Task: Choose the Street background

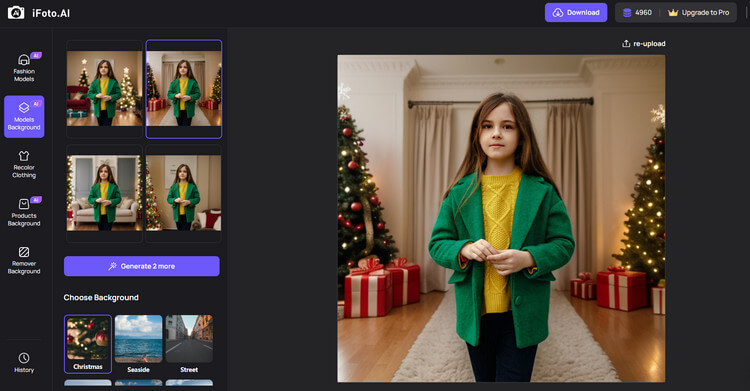Action: point(189,344)
